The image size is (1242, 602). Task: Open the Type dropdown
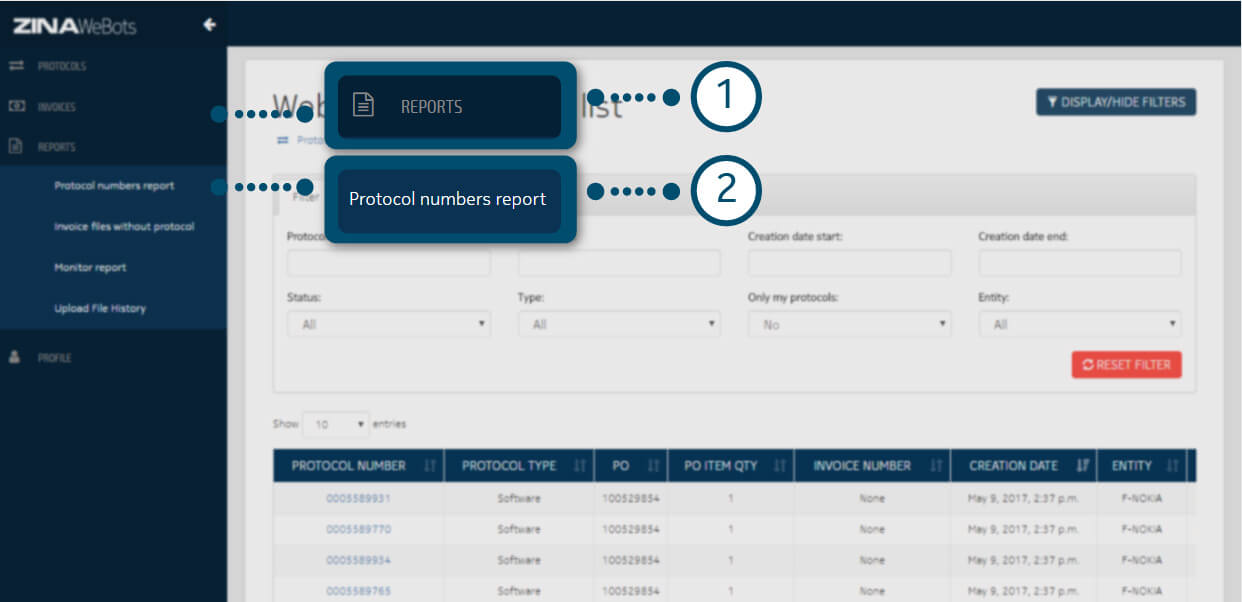click(x=618, y=324)
